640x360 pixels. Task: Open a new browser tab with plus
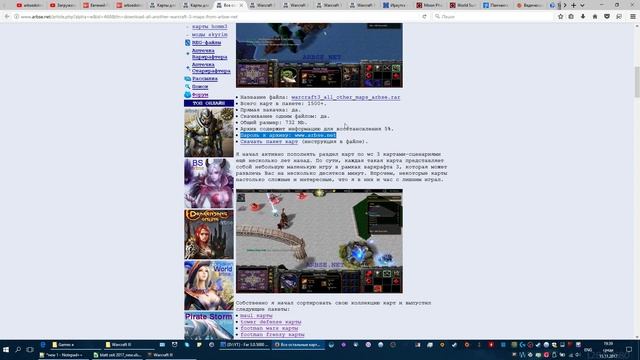[573, 5]
